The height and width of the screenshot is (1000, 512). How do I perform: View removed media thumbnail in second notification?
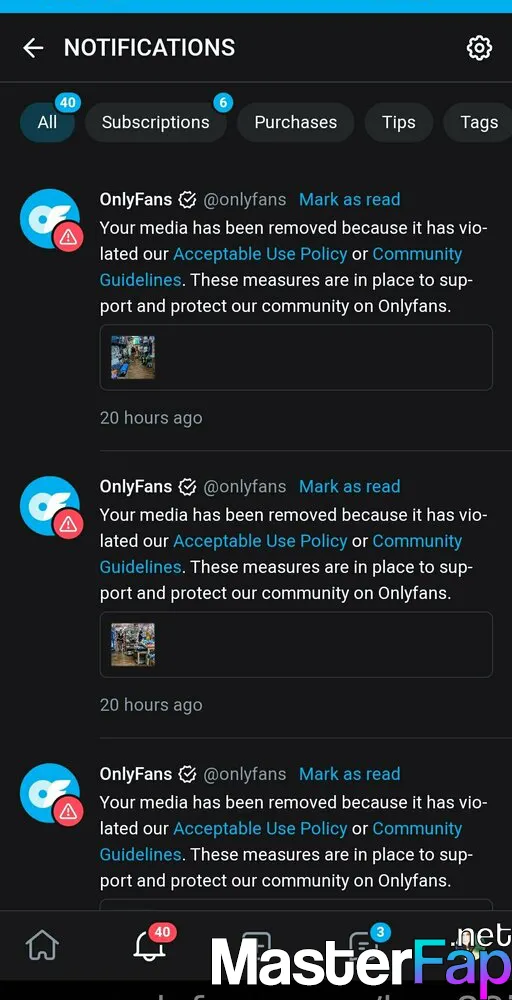tap(133, 645)
